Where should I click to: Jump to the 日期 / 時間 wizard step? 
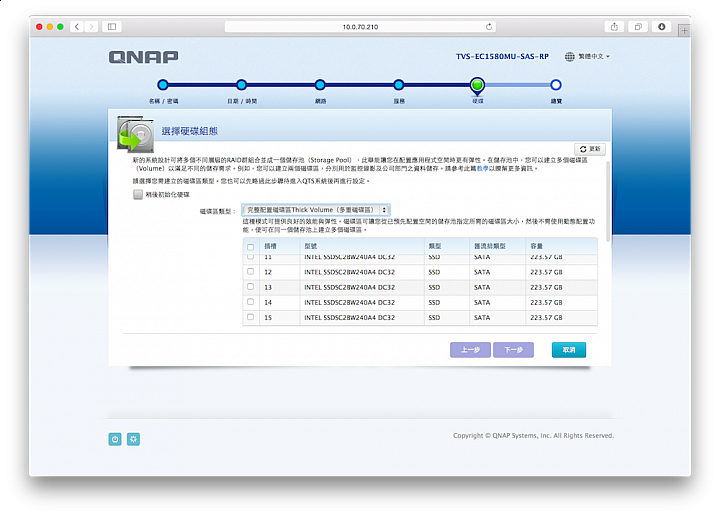242,85
